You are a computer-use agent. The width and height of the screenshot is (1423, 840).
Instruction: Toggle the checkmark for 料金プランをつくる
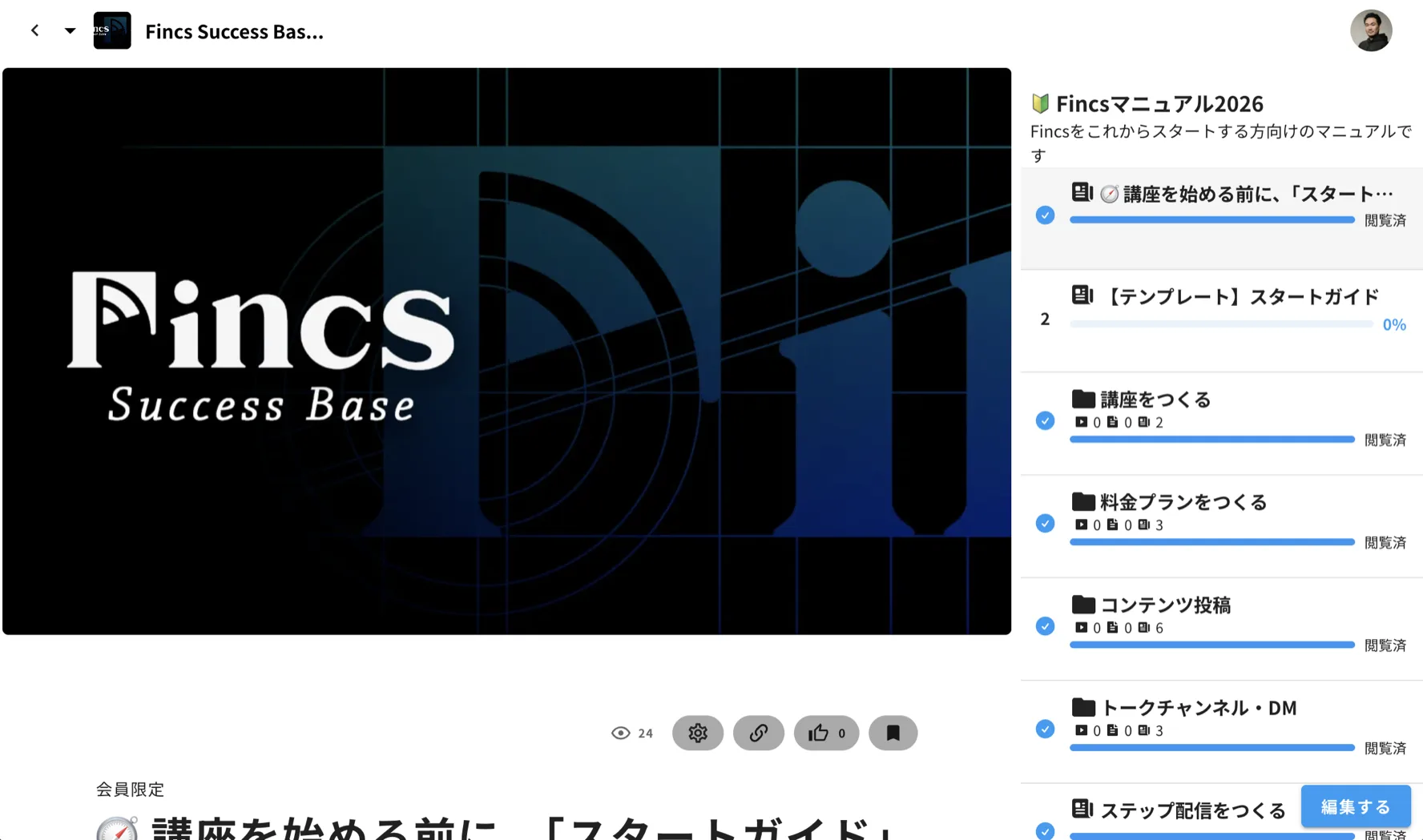coord(1045,523)
